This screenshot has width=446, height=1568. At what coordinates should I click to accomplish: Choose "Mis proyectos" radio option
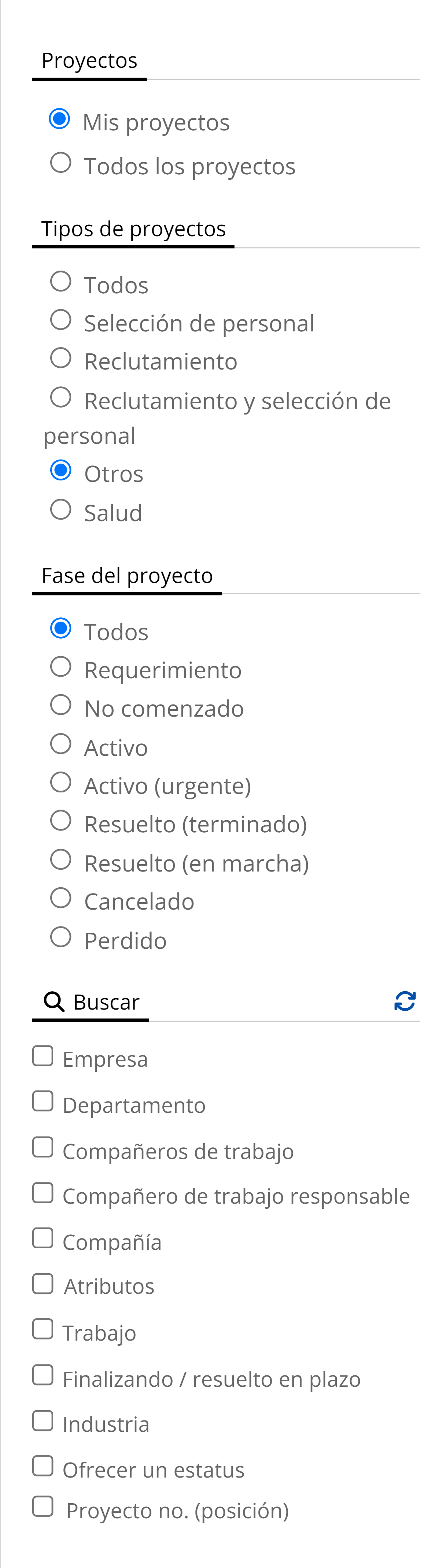(x=60, y=119)
